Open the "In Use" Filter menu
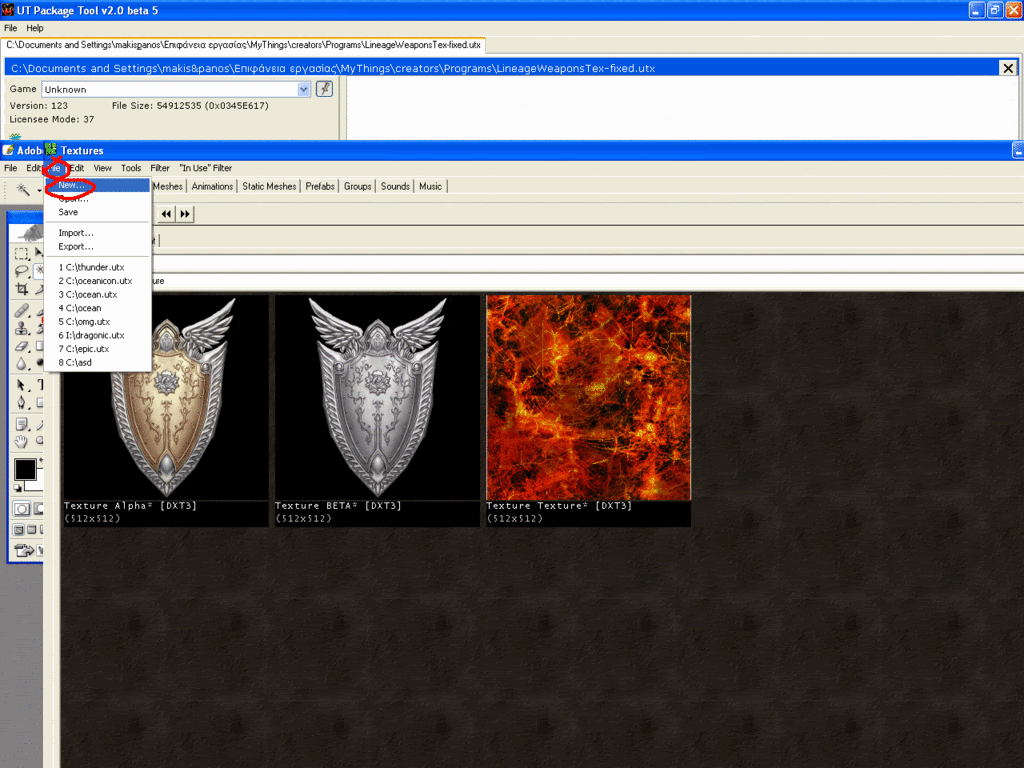Screen dimensions: 1024x768 tap(205, 168)
